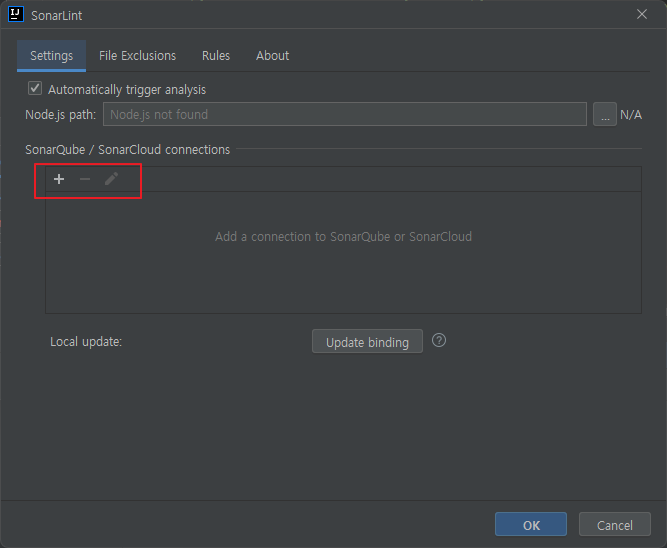Image resolution: width=667 pixels, height=548 pixels.
Task: Click the Automatically trigger analysis label text
Action: pos(127,90)
